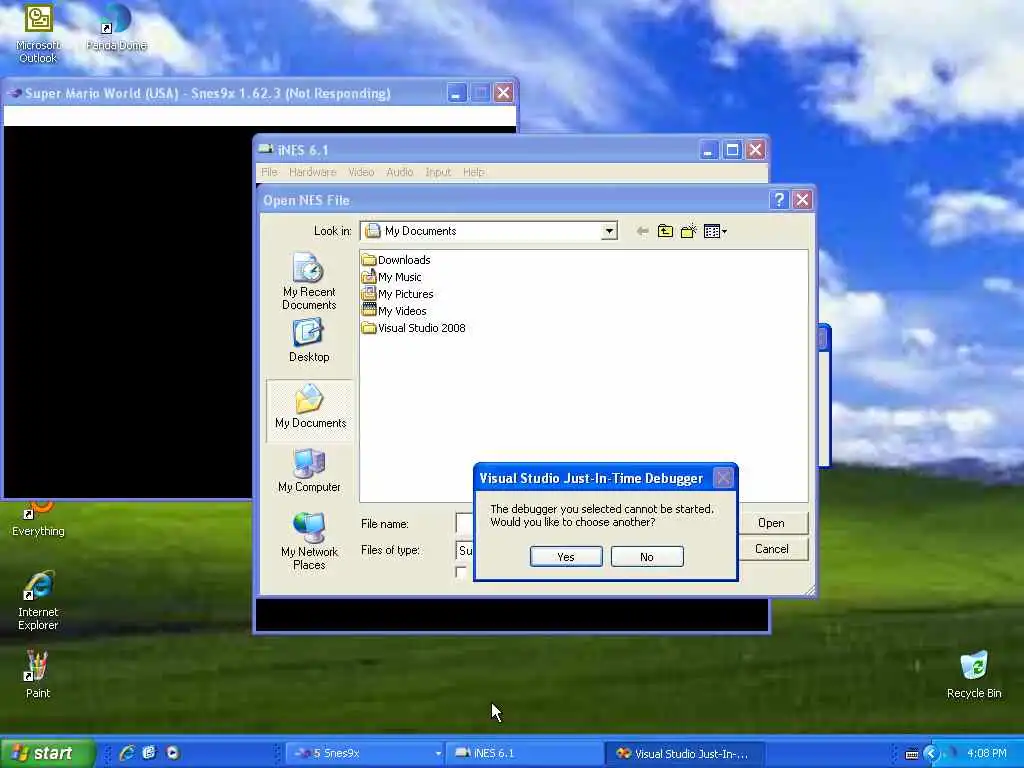
Task: Open the Files of type combo box
Action: [464, 550]
